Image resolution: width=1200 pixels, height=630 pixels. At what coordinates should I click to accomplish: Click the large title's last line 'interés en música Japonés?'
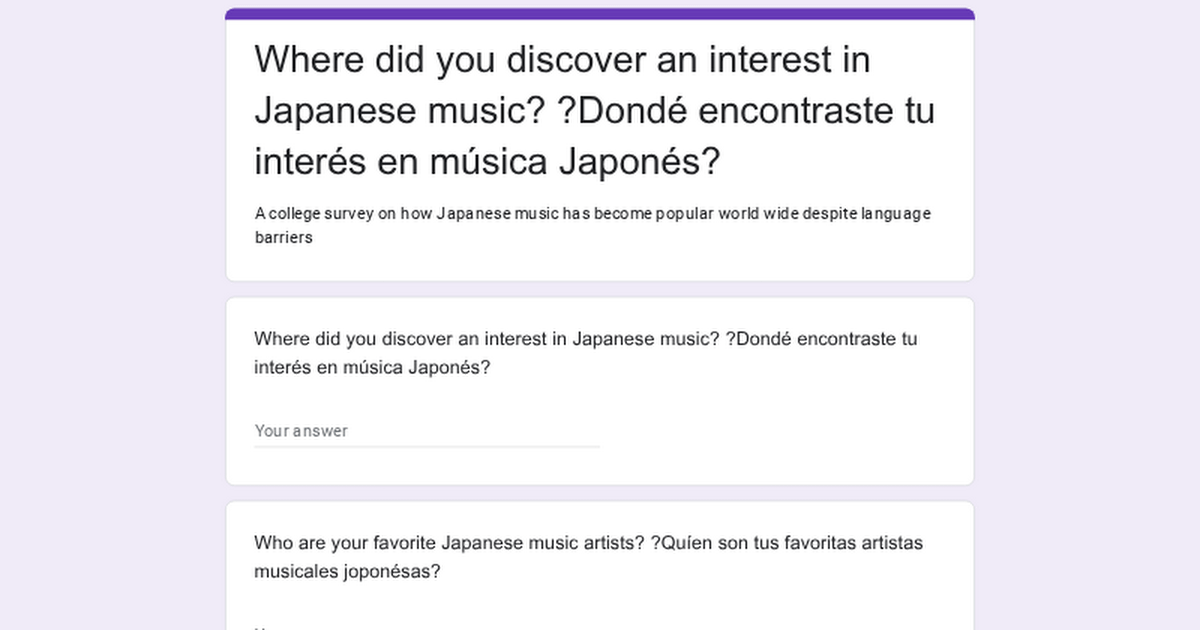[486, 160]
